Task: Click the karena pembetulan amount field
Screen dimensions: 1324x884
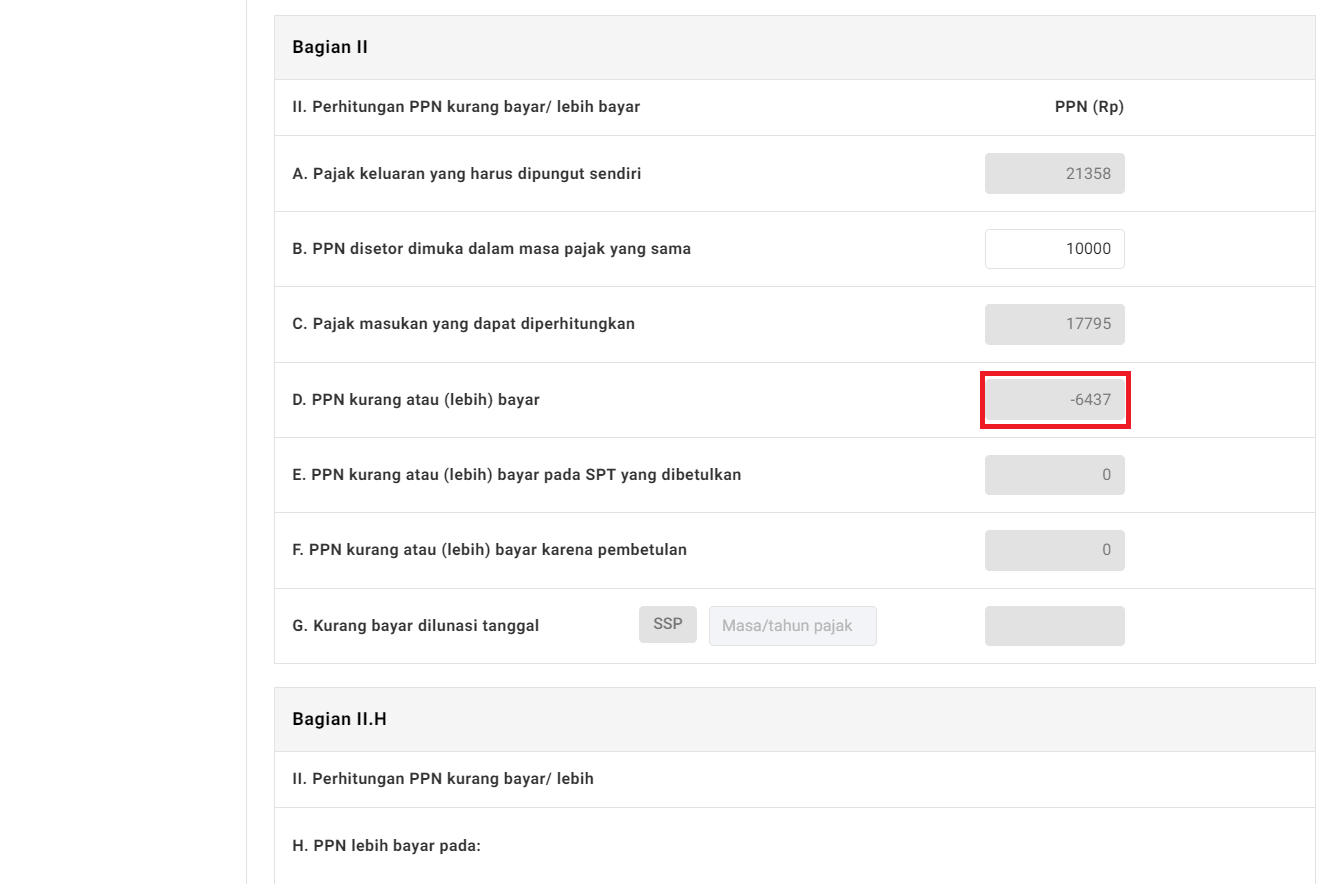Action: pos(1054,550)
